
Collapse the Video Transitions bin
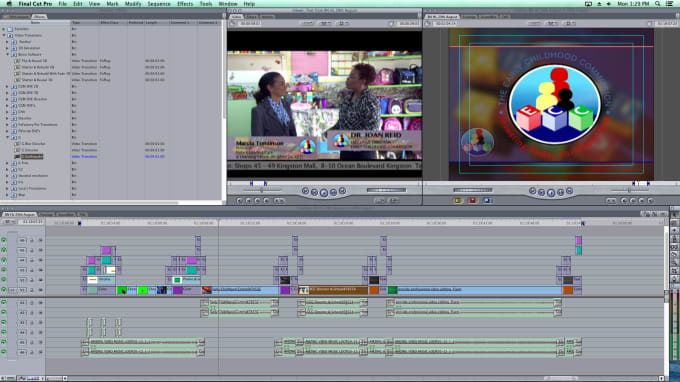click(x=4, y=36)
